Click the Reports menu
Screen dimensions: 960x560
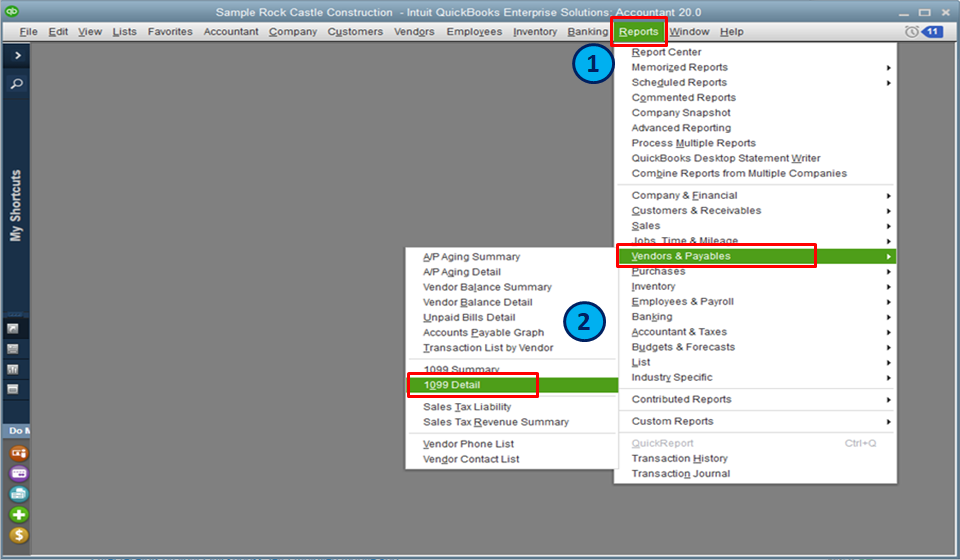click(x=639, y=32)
